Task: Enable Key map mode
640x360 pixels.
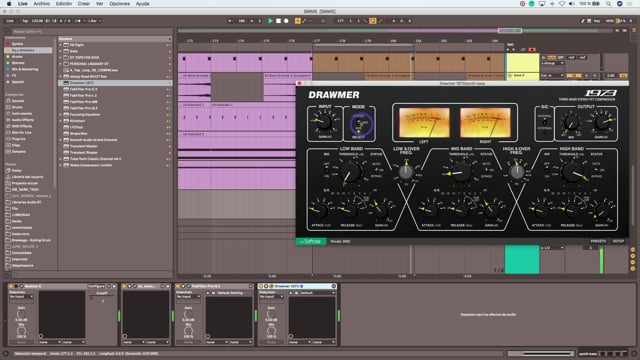Action: (597, 21)
